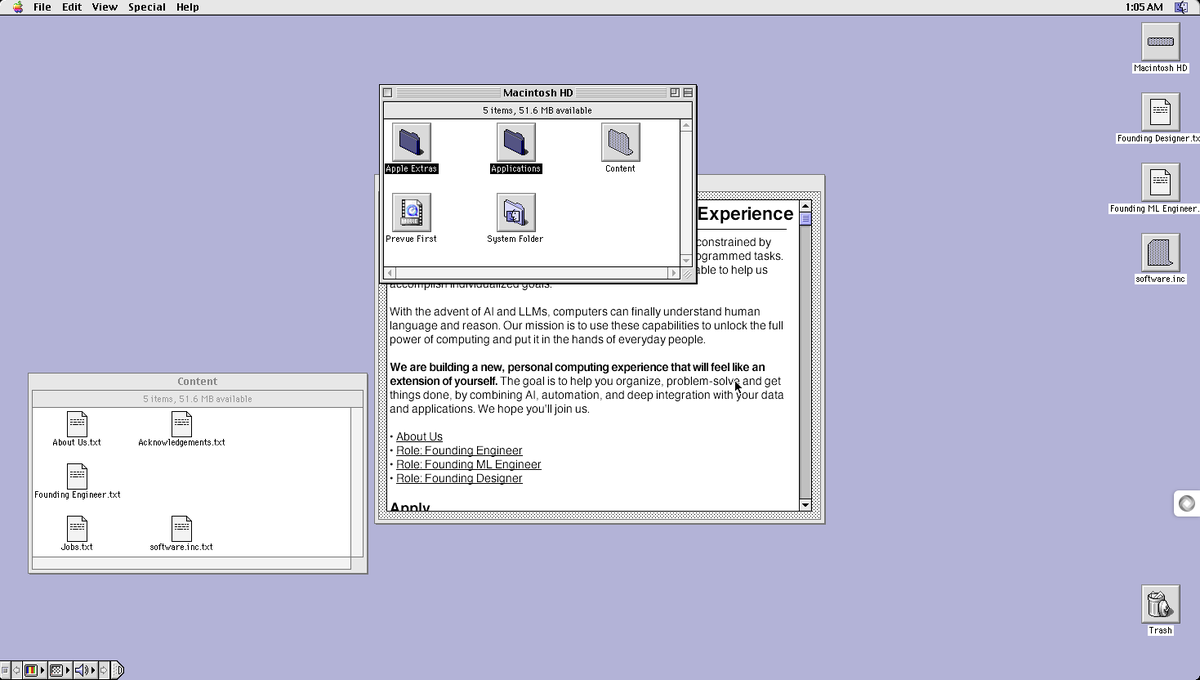The width and height of the screenshot is (1200, 680).
Task: Open Monitor Color Depth control strip module
Action: pyautogui.click(x=31, y=670)
